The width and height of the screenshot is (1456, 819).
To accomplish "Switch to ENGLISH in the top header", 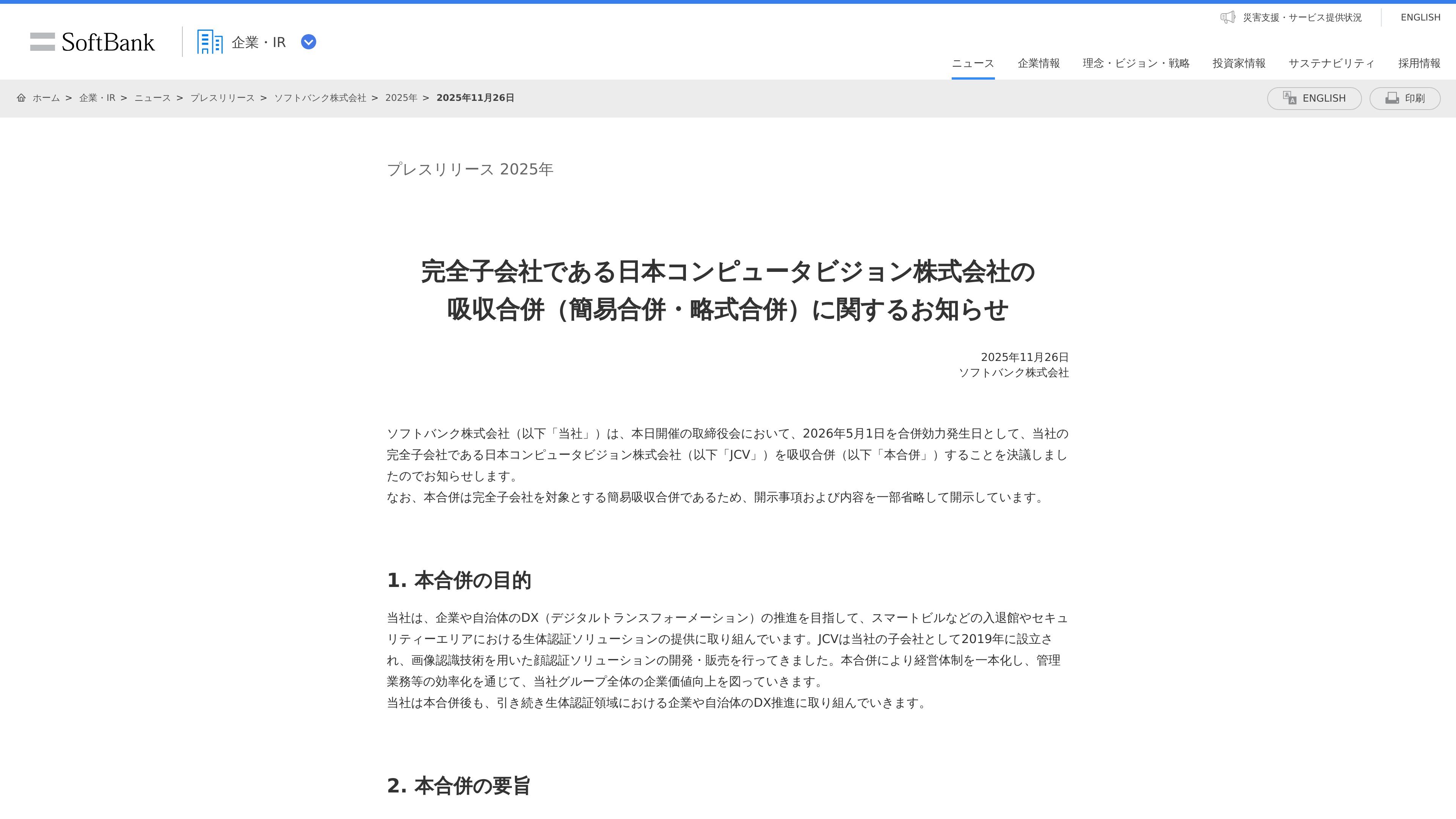I will (x=1420, y=17).
